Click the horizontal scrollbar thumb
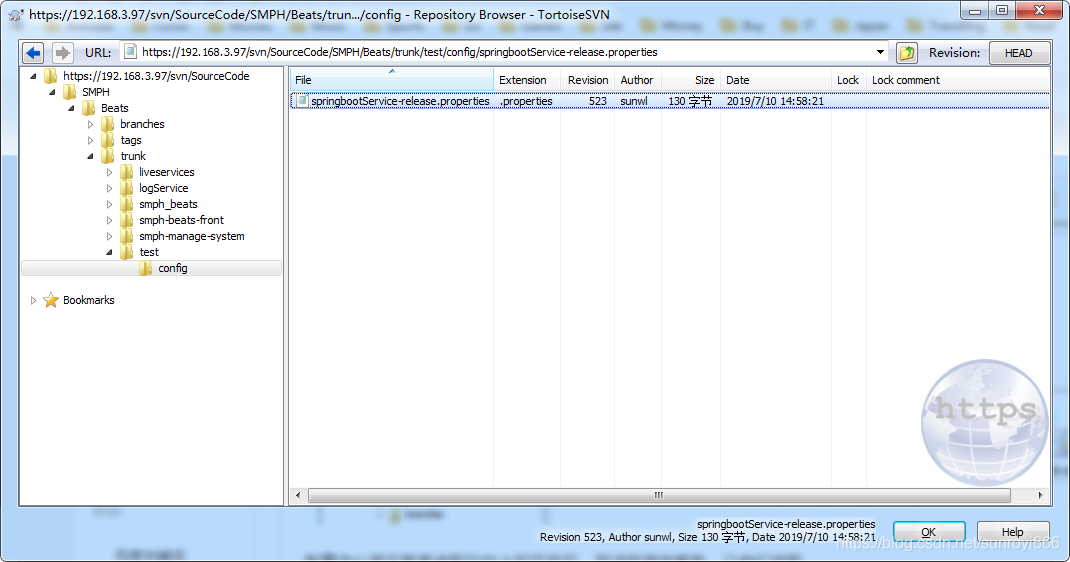Viewport: 1070px width, 562px height. pos(659,495)
